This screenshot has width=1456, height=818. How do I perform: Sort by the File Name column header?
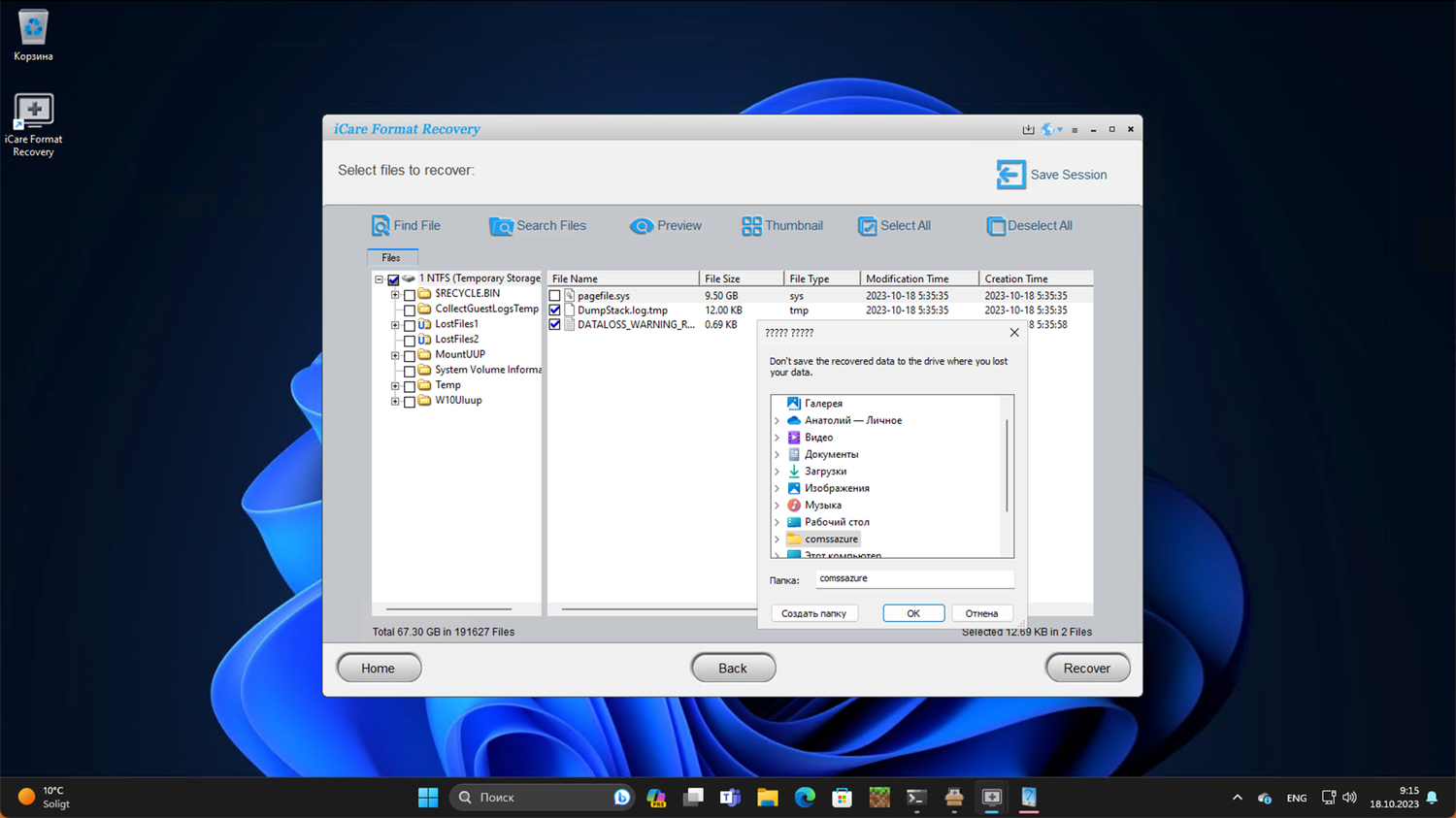click(622, 278)
